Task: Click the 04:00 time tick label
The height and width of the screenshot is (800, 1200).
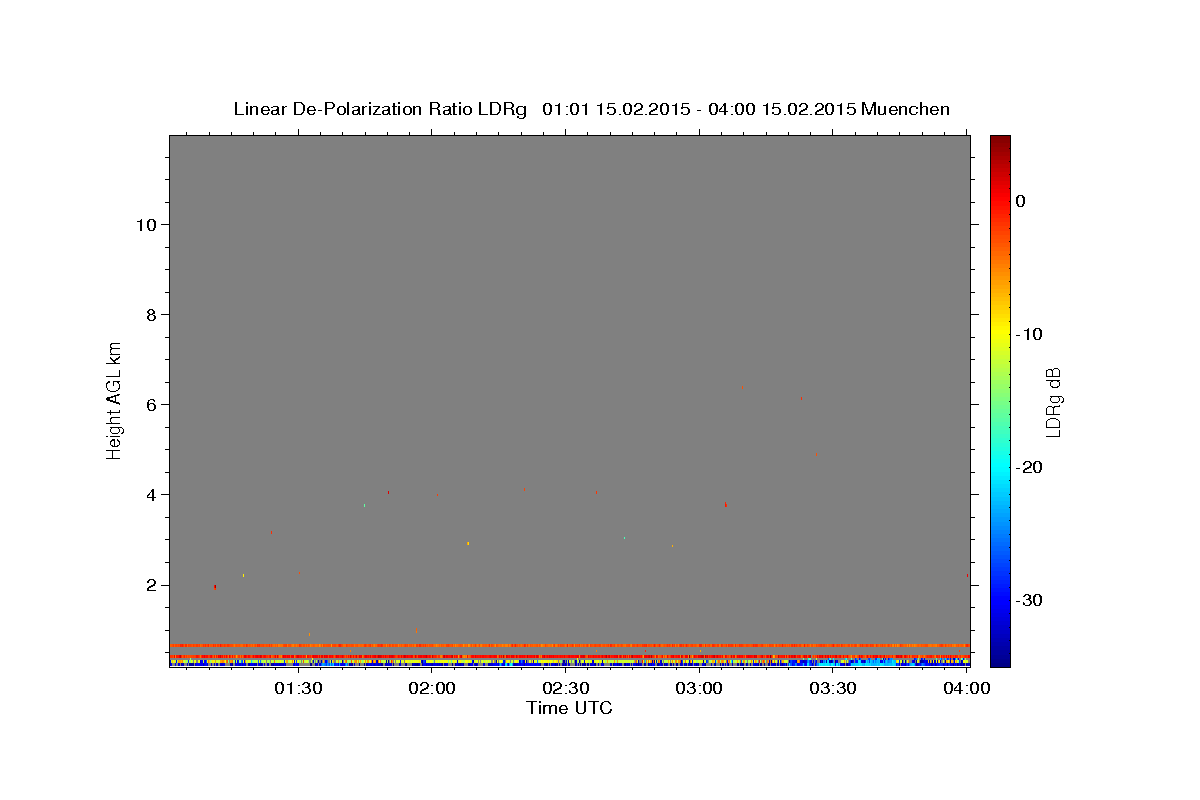Action: (966, 688)
